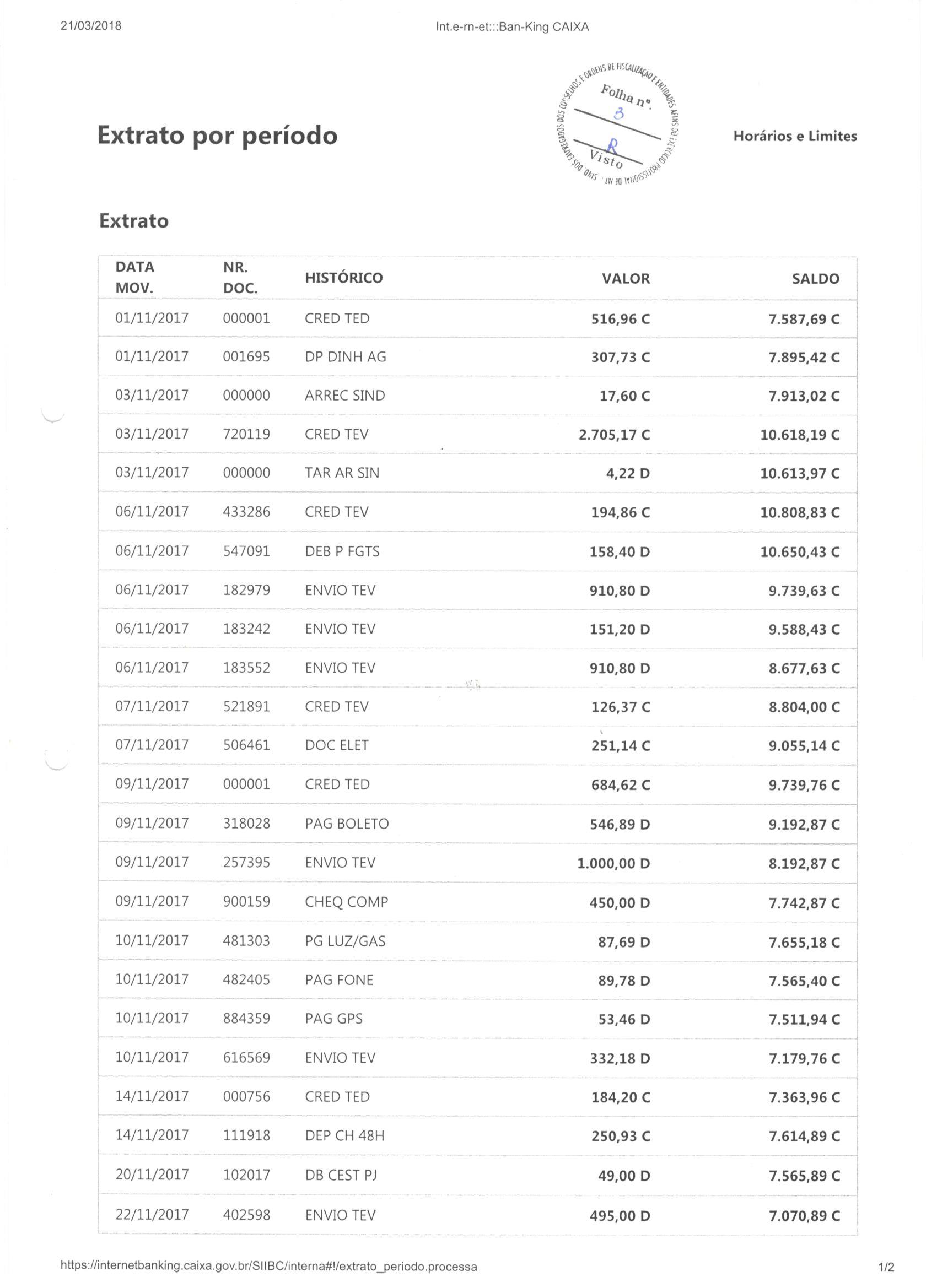Click the DATA MOV. column header
937x1288 pixels.
tap(134, 278)
